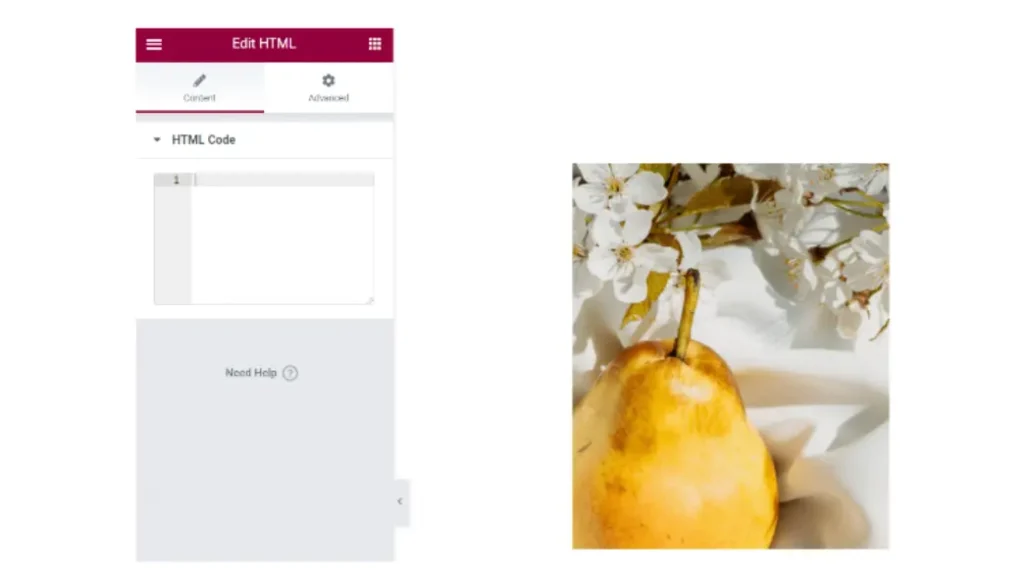Click the gear icon for Advanced
Screen dimensions: 1024x576
click(x=328, y=80)
